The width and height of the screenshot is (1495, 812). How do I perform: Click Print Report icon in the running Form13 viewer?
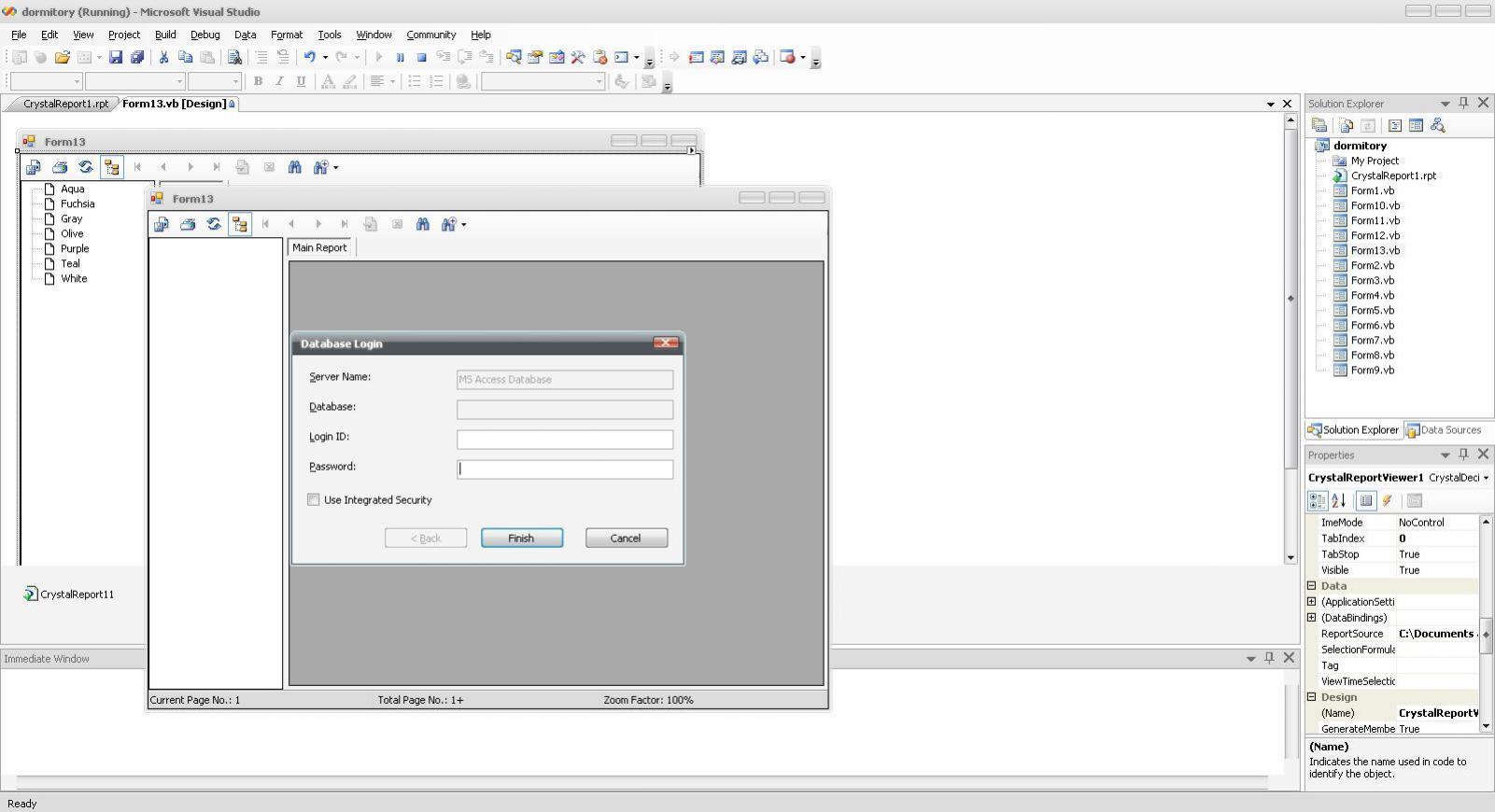[188, 224]
